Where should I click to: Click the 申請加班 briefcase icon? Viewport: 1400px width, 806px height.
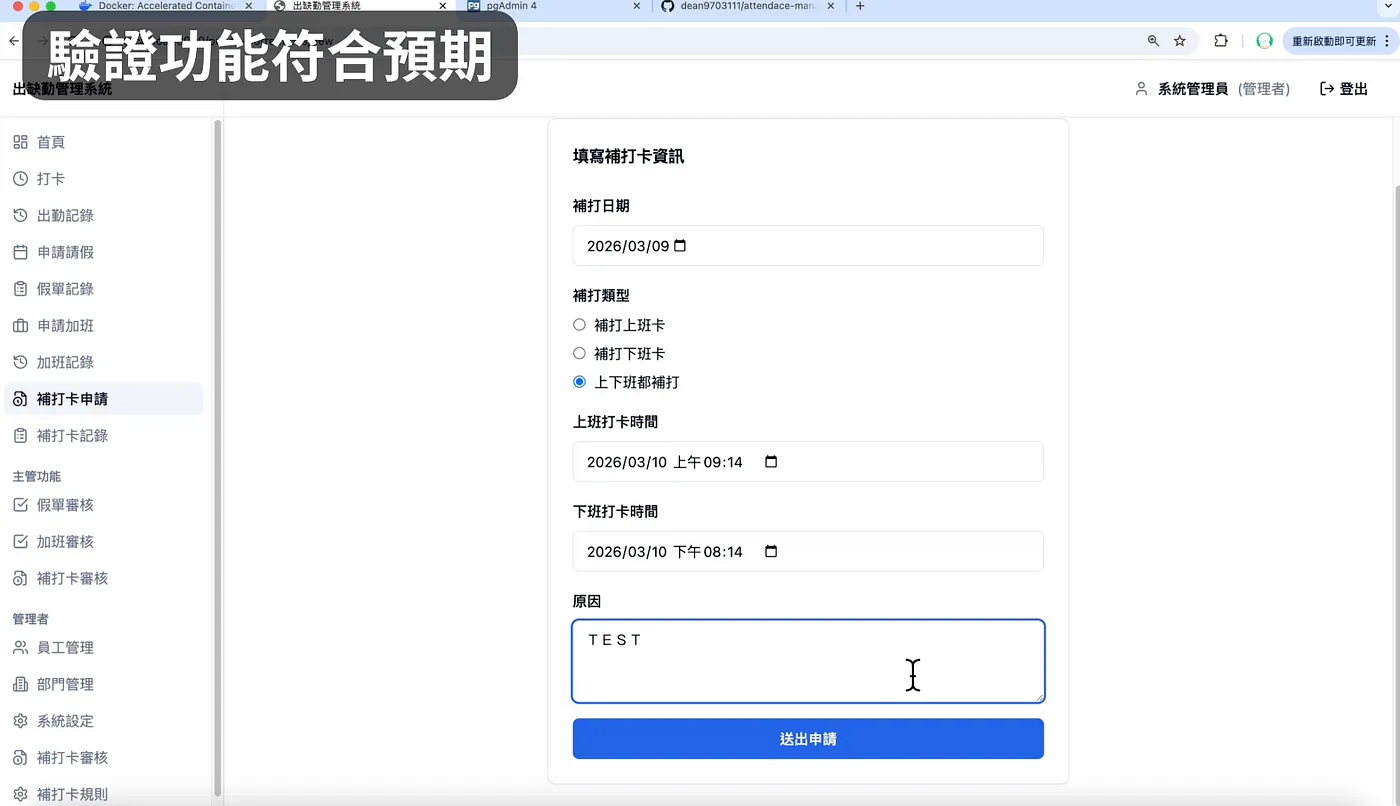[x=20, y=325]
